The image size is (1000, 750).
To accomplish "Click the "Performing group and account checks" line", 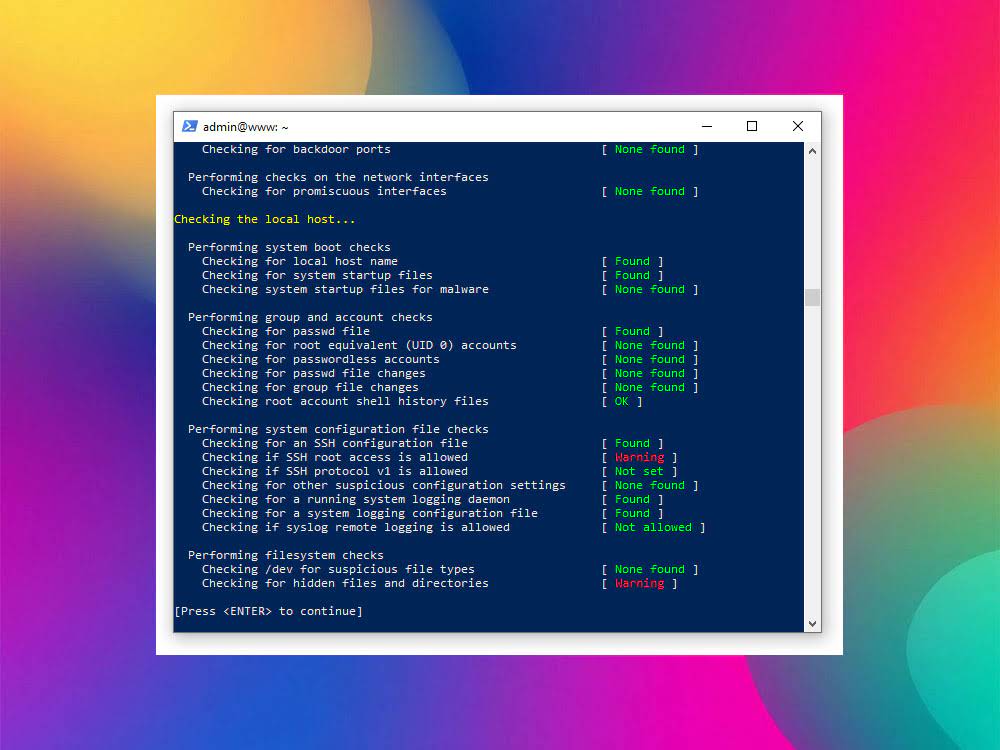I will 310,317.
